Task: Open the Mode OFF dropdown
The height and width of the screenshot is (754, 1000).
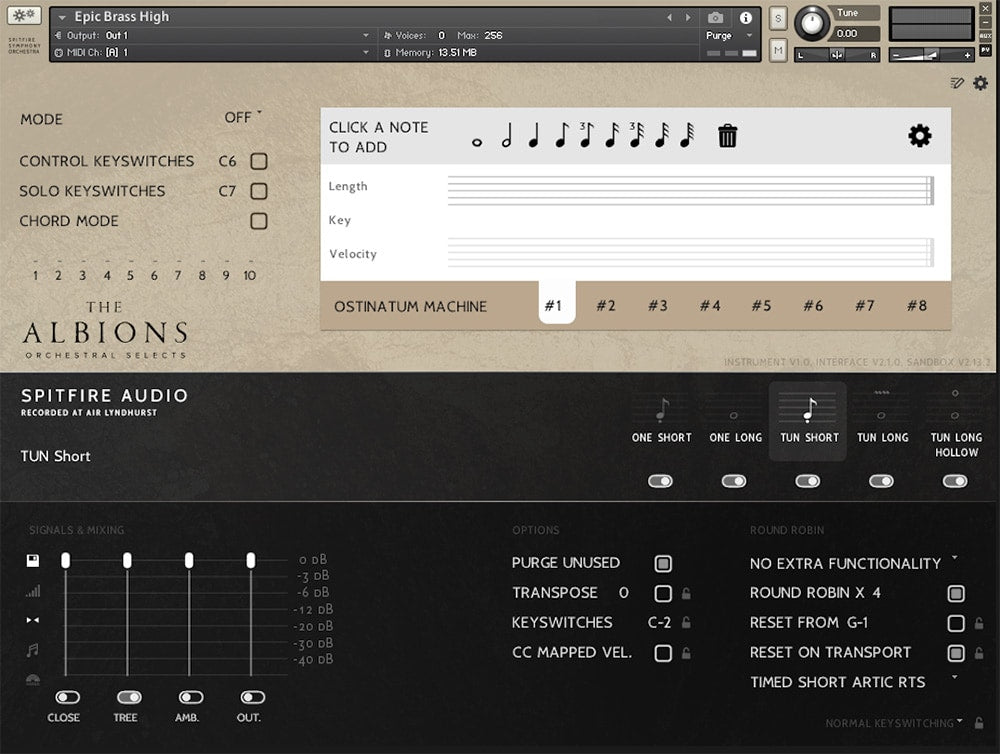Action: [242, 118]
